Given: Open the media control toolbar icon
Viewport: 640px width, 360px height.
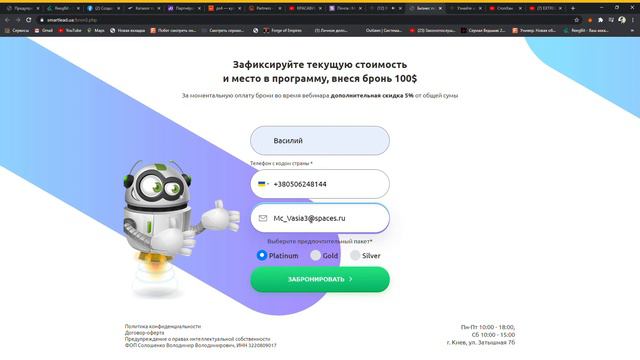Looking at the screenshot, I should pos(611,20).
